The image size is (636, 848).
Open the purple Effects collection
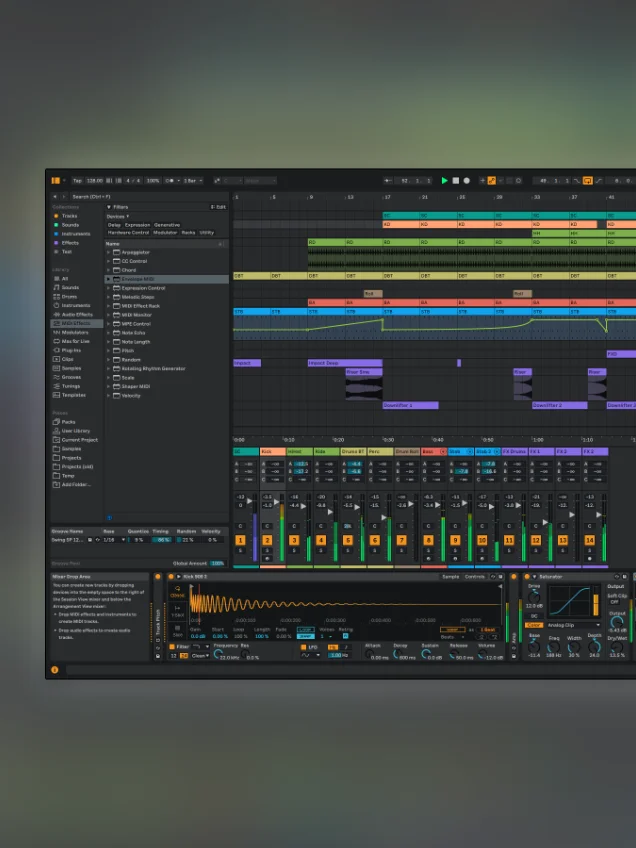click(x=70, y=243)
